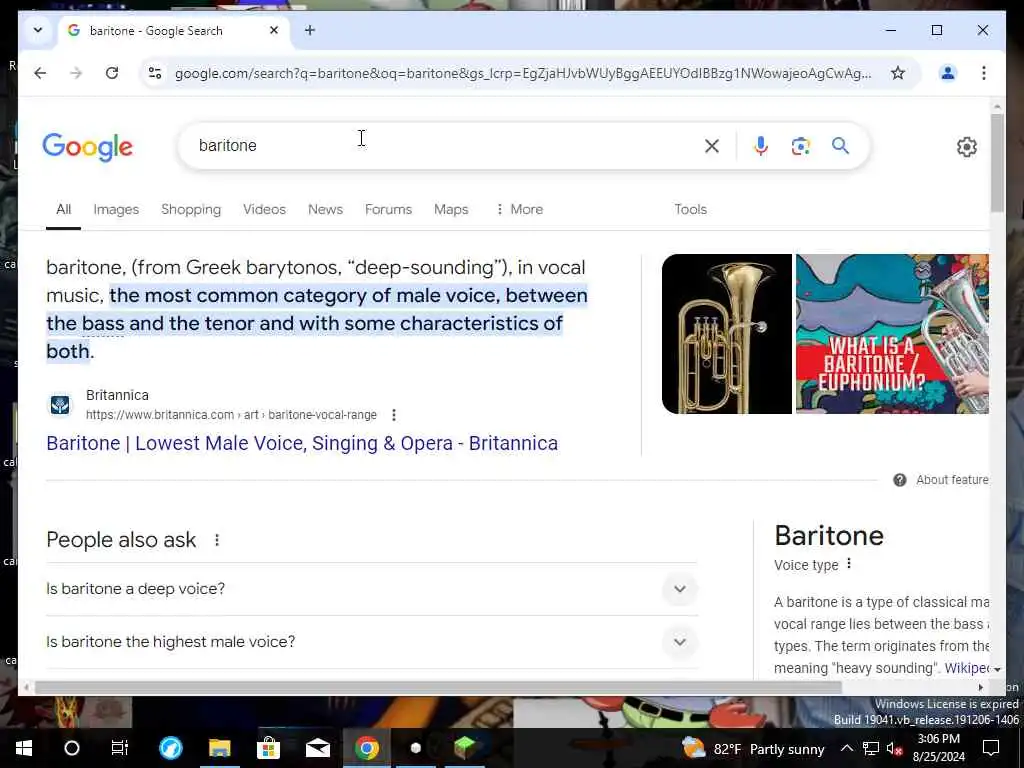The height and width of the screenshot is (768, 1024).
Task: View site information icon in address bar
Action: (155, 73)
